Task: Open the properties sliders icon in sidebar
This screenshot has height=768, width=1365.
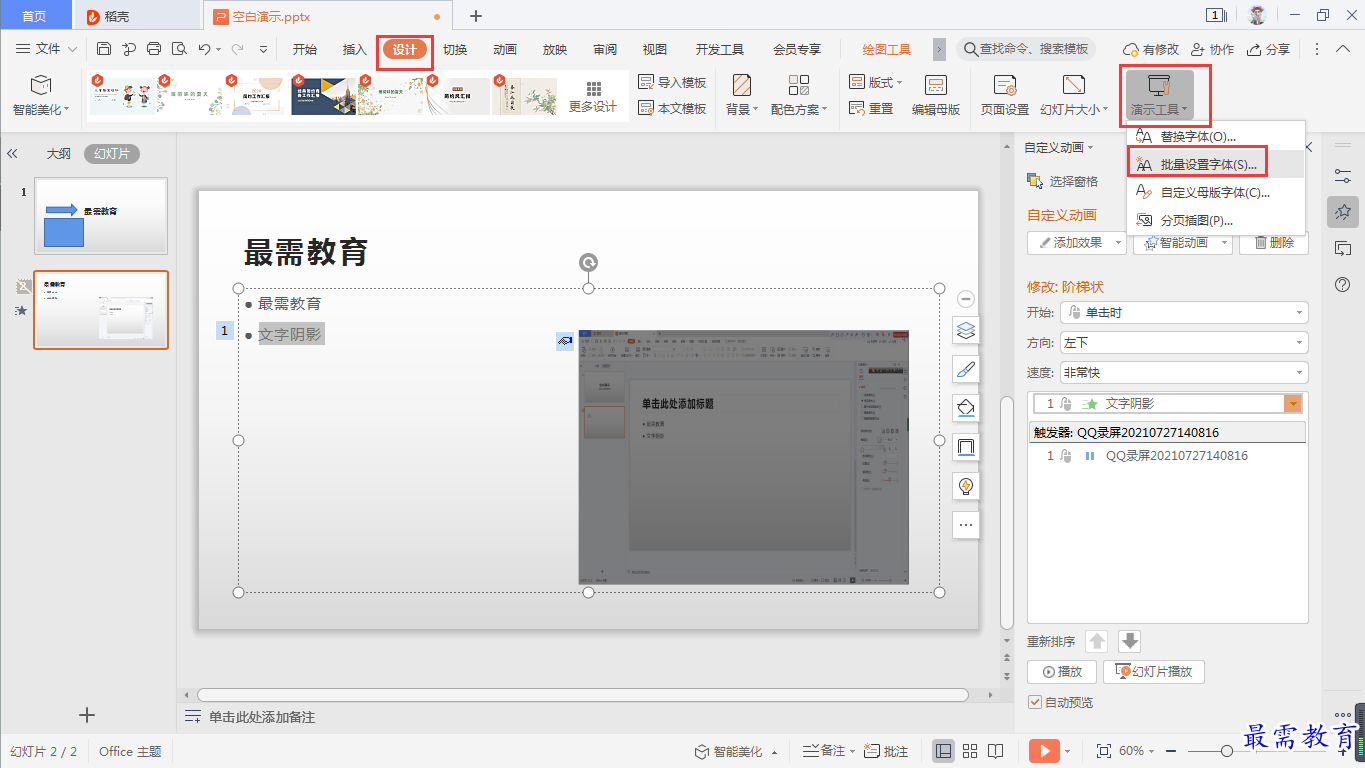Action: 1343,176
